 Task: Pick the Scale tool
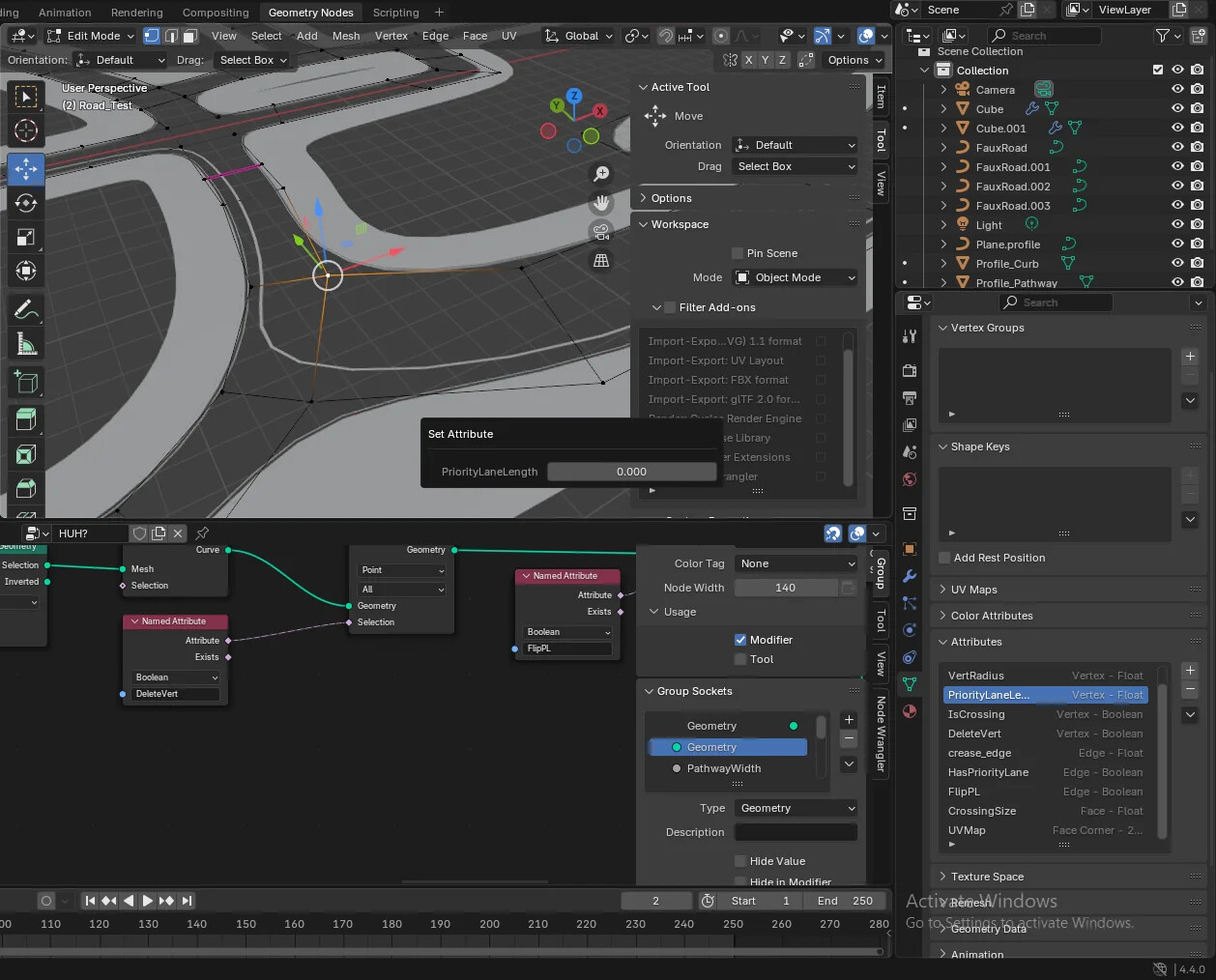click(26, 237)
